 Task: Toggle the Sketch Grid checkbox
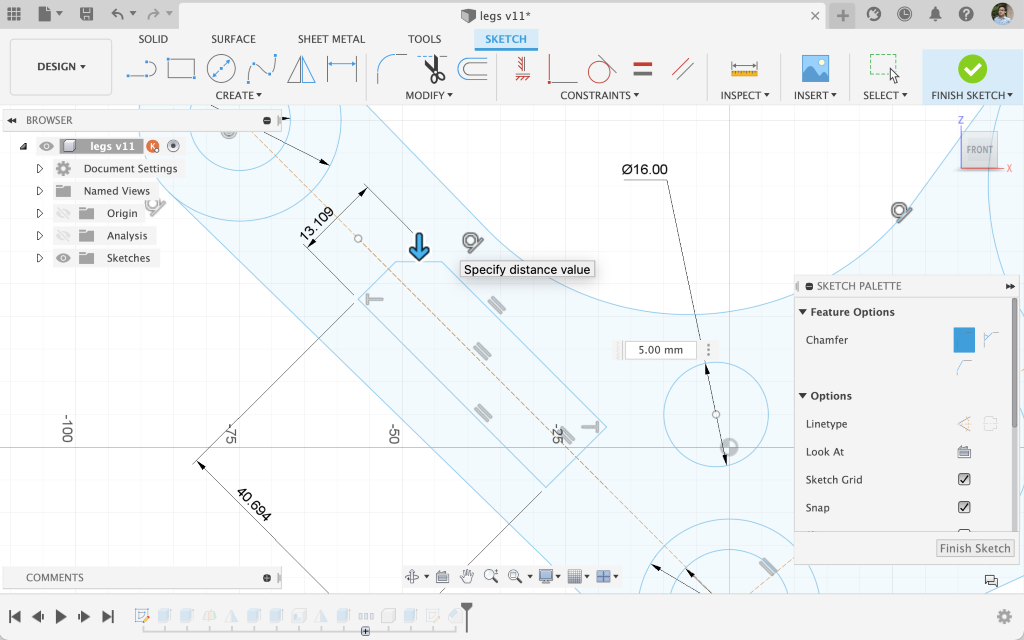pos(964,480)
